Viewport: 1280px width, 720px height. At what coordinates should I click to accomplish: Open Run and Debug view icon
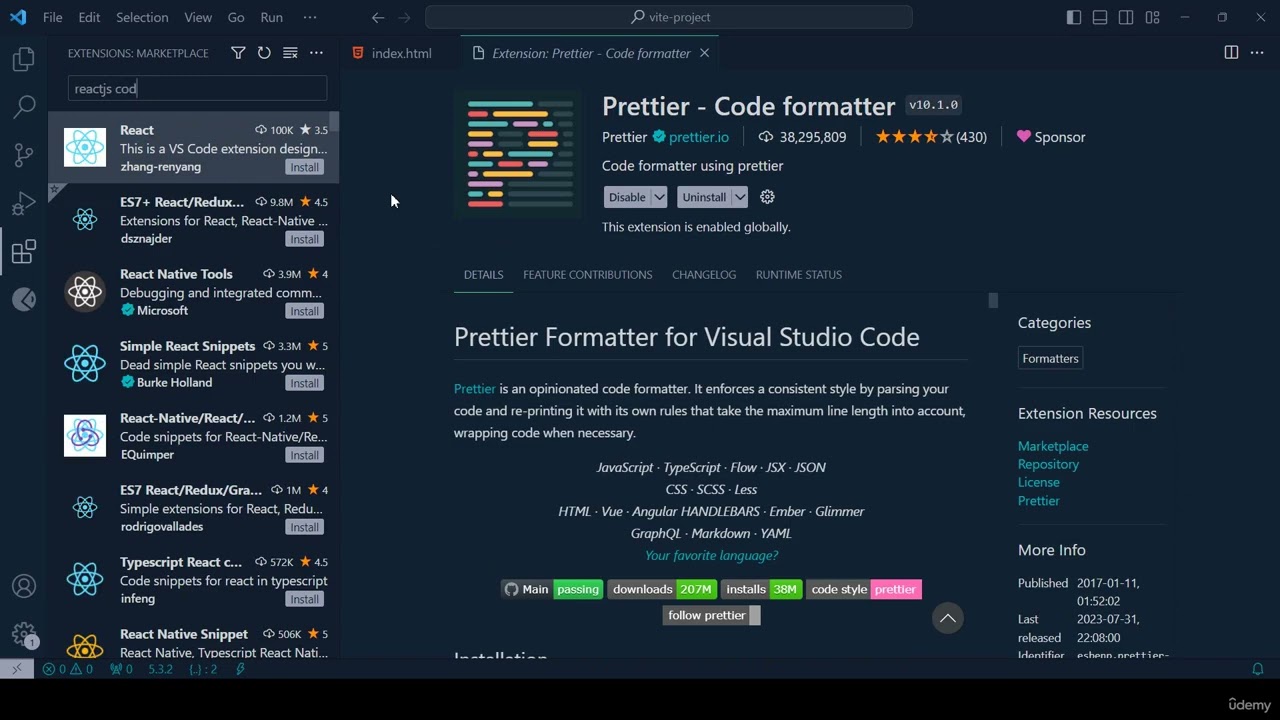[24, 203]
